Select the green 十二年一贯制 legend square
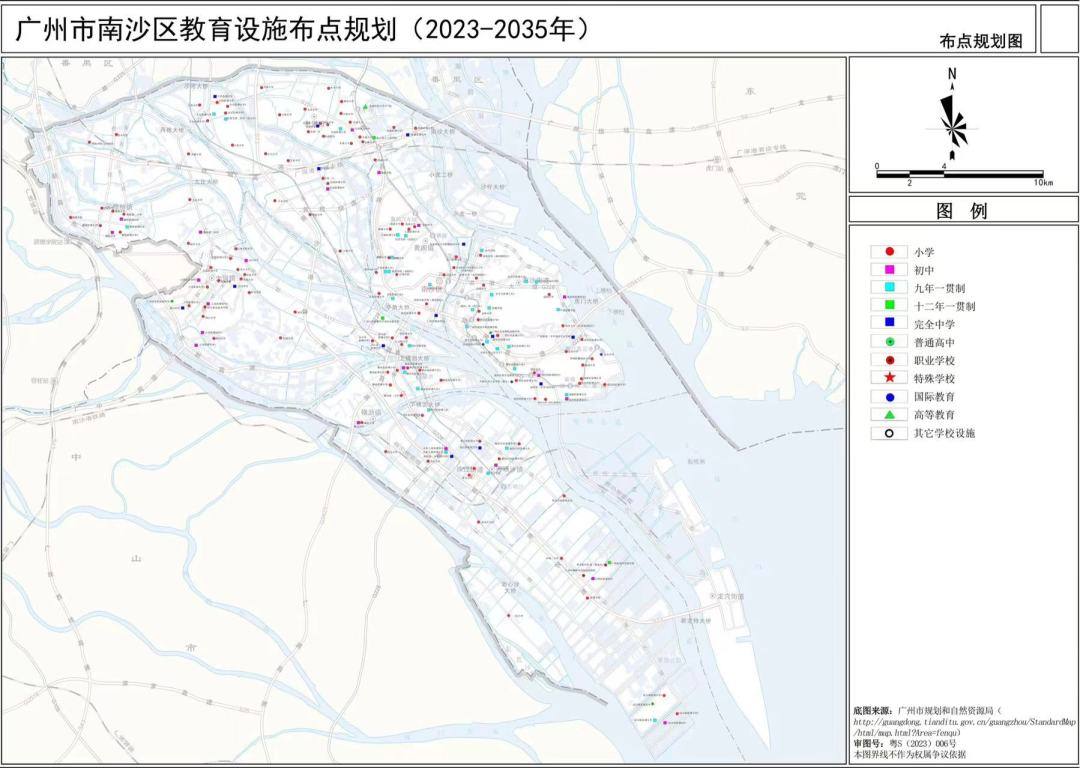Viewport: 1080px width, 768px height. (889, 306)
